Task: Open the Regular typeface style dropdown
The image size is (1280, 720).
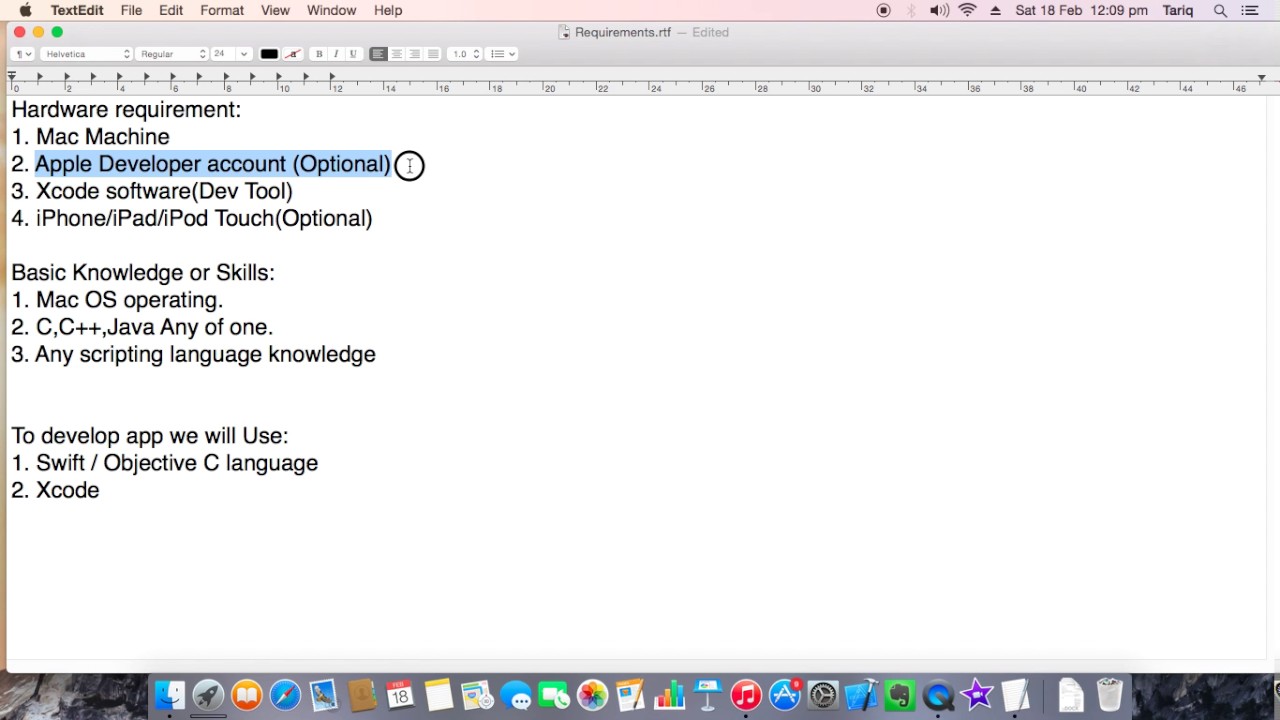Action: [x=173, y=54]
